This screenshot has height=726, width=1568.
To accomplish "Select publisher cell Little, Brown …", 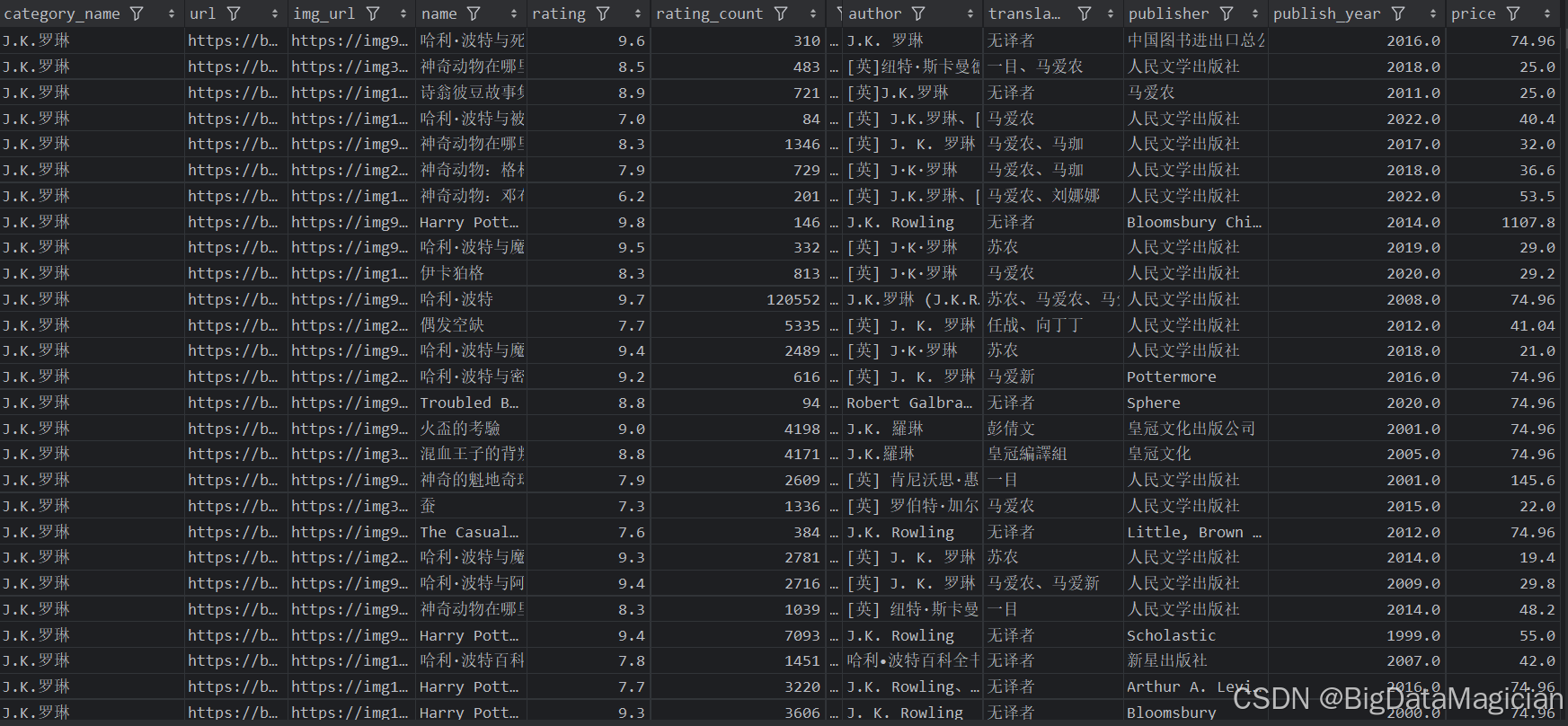I will point(1194,532).
